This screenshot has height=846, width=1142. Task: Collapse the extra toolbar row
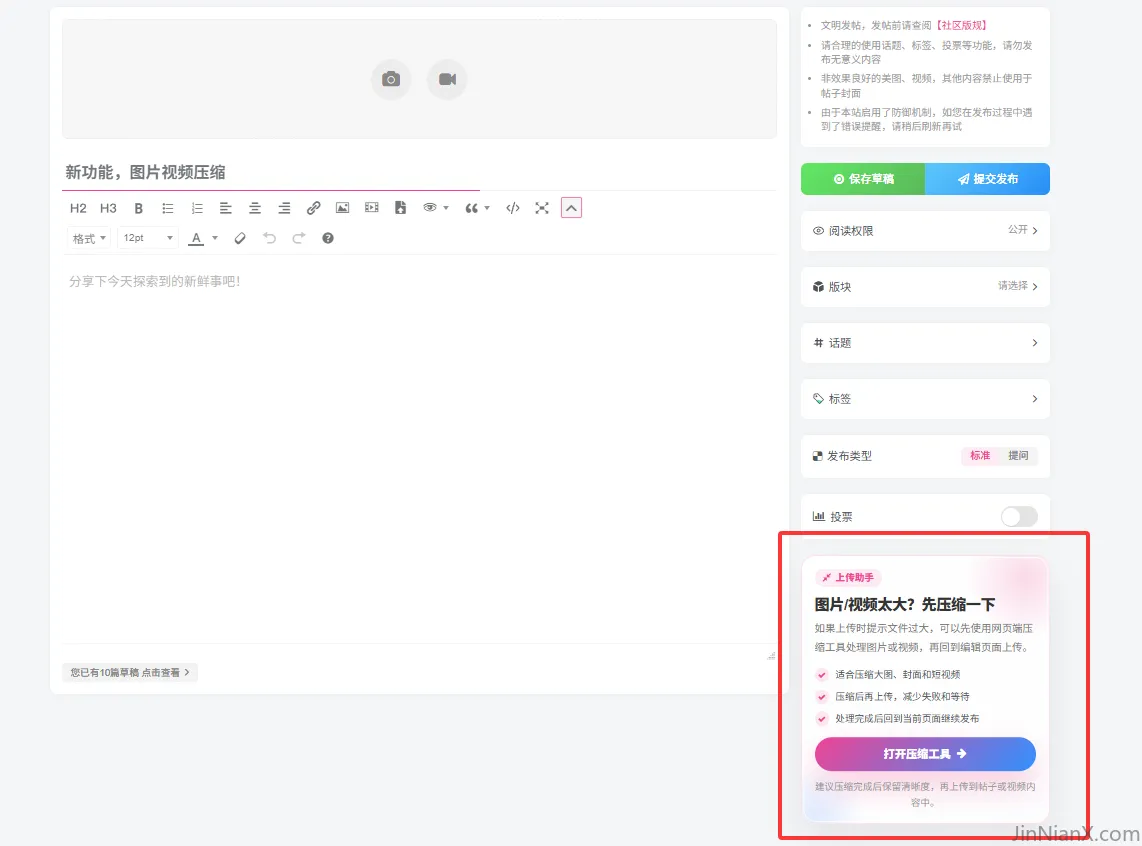pos(571,208)
